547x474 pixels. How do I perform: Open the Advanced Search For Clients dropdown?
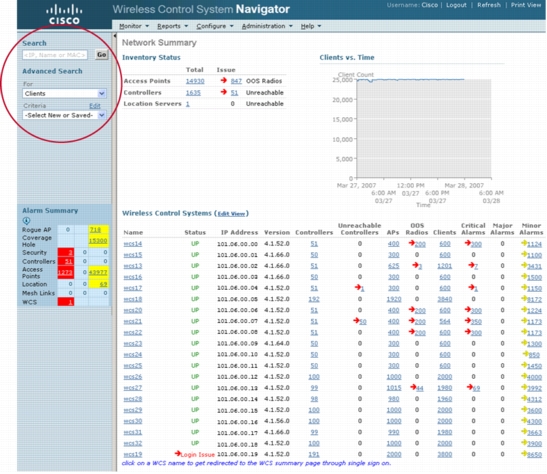pos(64,93)
